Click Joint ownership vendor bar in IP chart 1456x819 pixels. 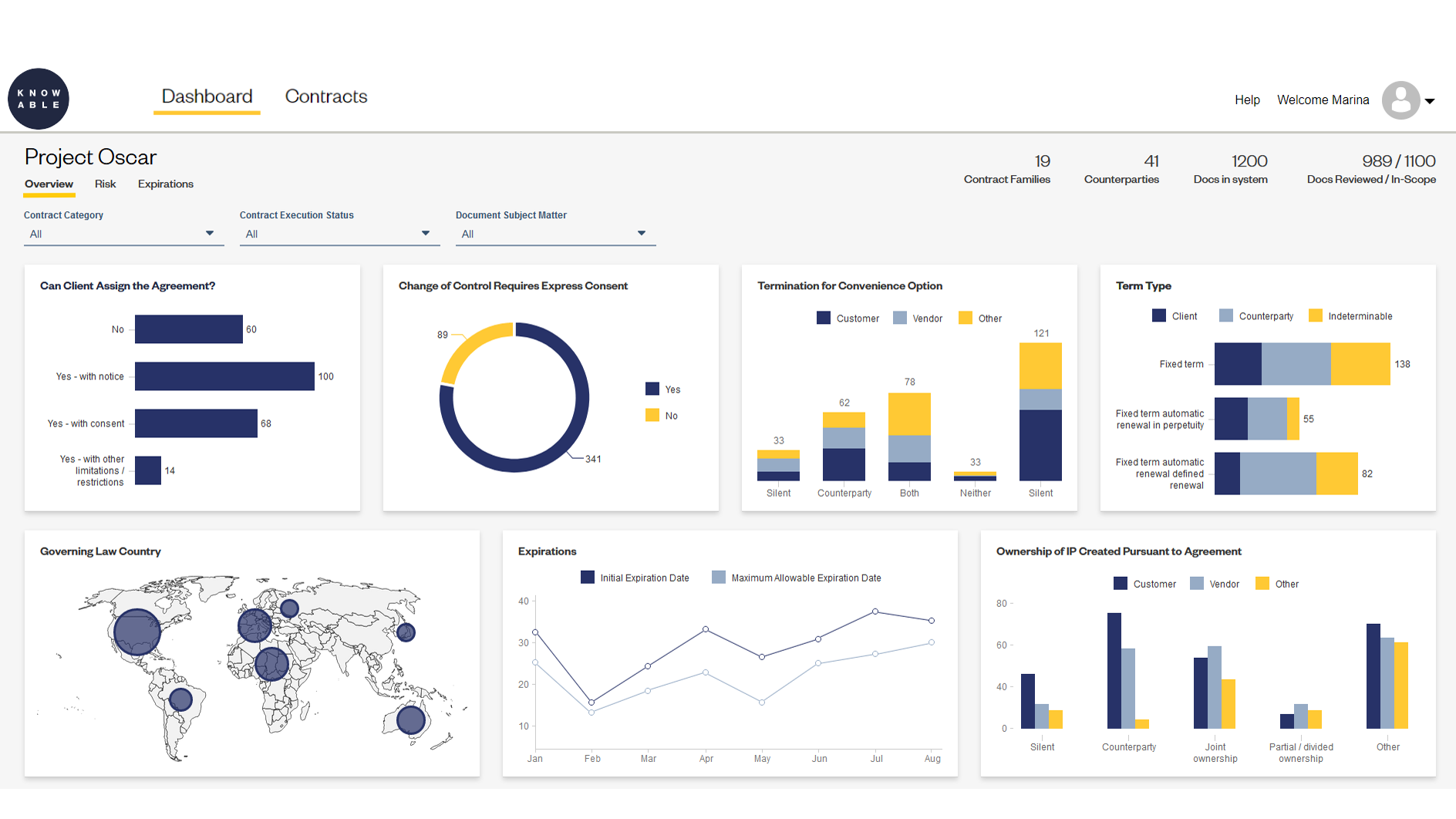click(x=1215, y=687)
